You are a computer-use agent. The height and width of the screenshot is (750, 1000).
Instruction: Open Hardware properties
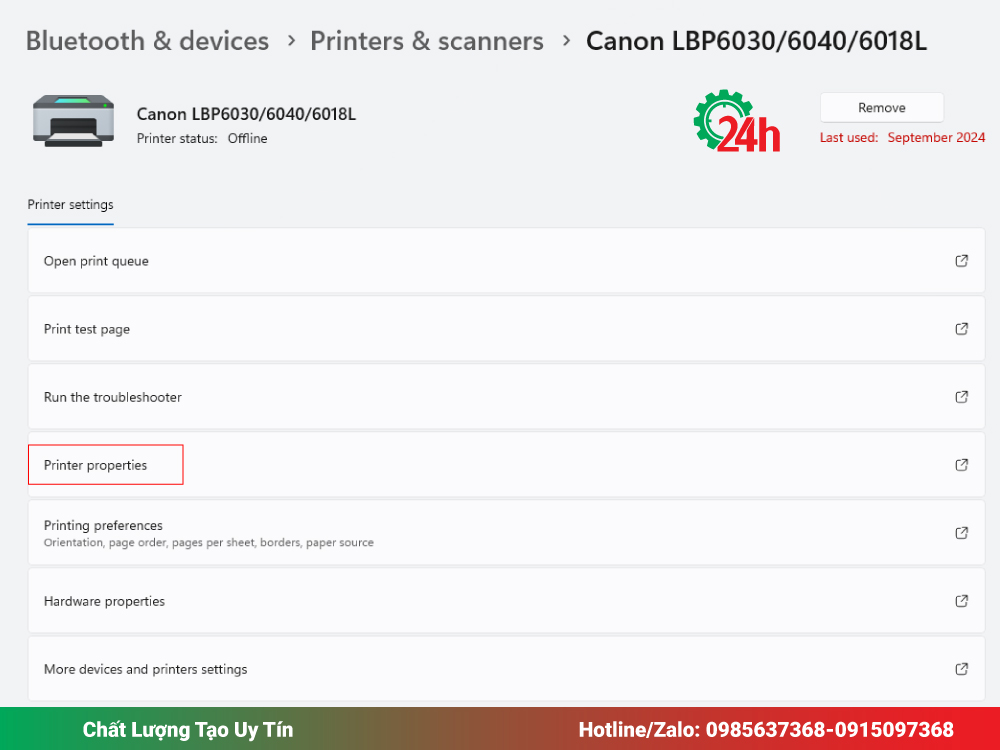(506, 601)
